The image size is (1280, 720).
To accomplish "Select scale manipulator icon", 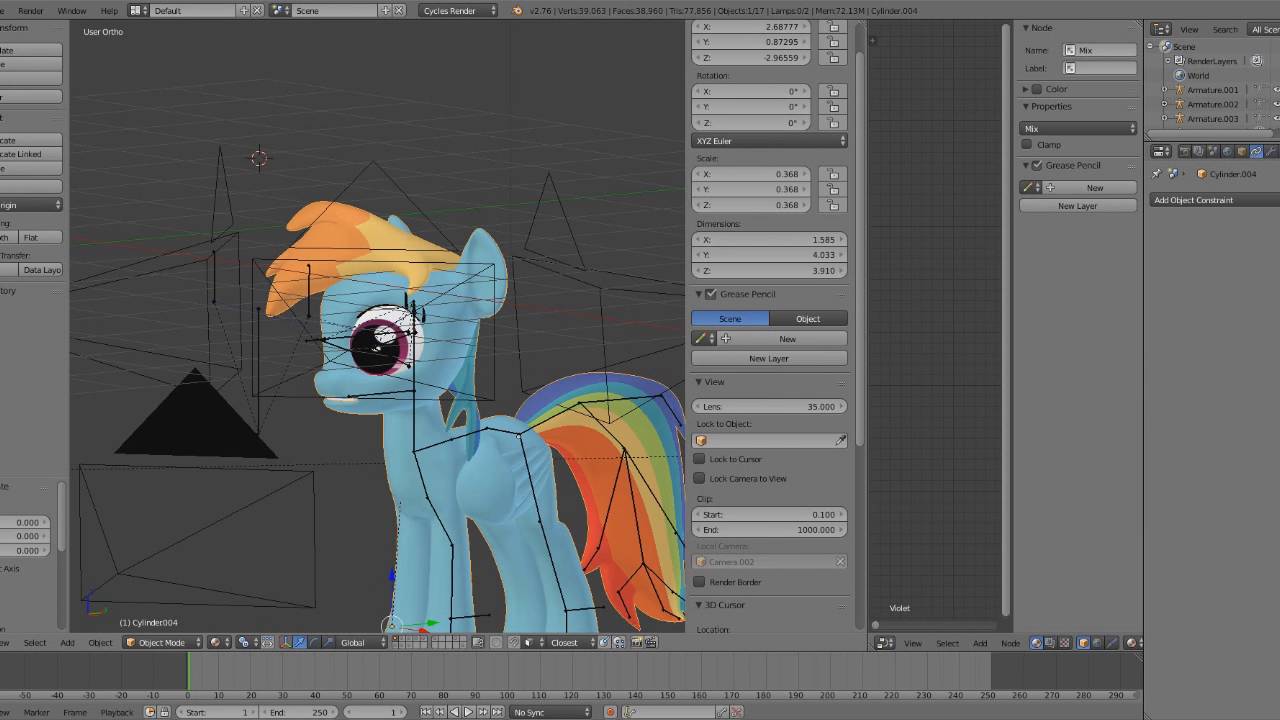I will 329,642.
